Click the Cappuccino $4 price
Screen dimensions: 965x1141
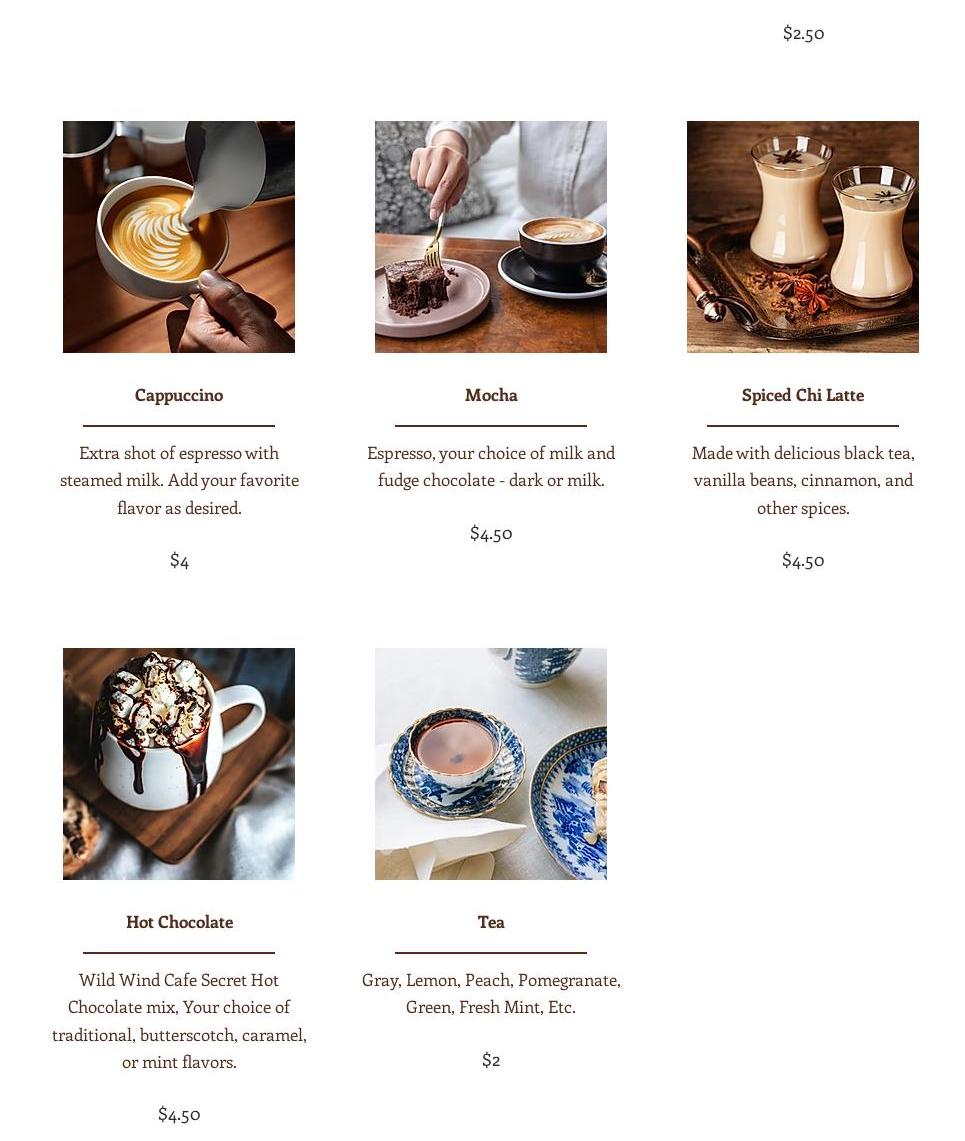point(179,560)
